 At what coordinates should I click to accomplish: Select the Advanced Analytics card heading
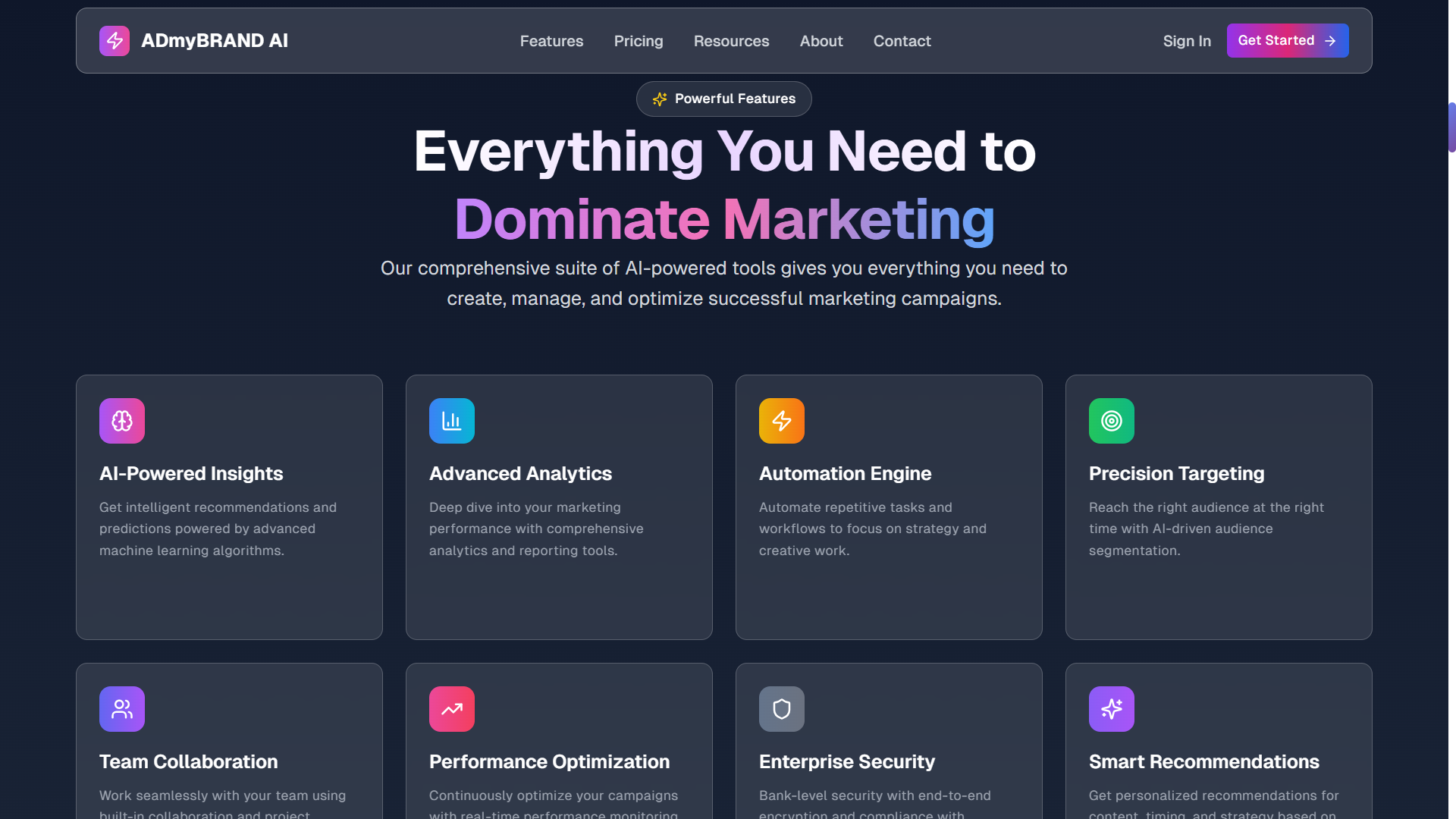coord(520,474)
